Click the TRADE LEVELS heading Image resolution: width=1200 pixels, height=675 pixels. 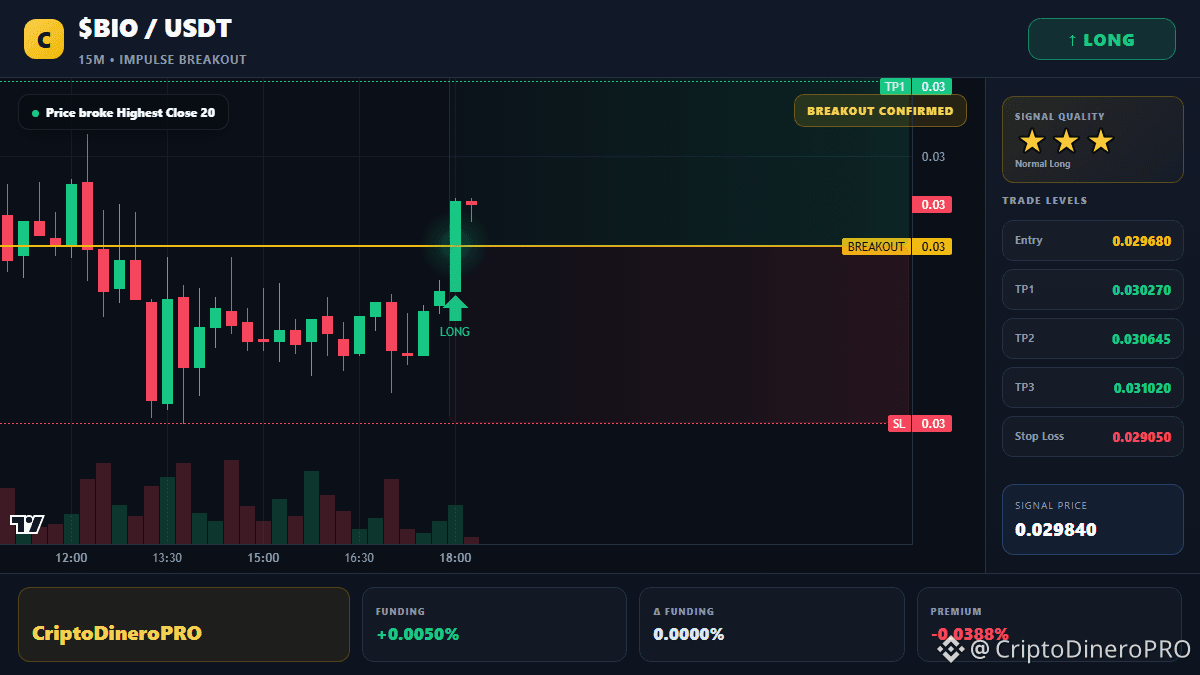point(1044,201)
